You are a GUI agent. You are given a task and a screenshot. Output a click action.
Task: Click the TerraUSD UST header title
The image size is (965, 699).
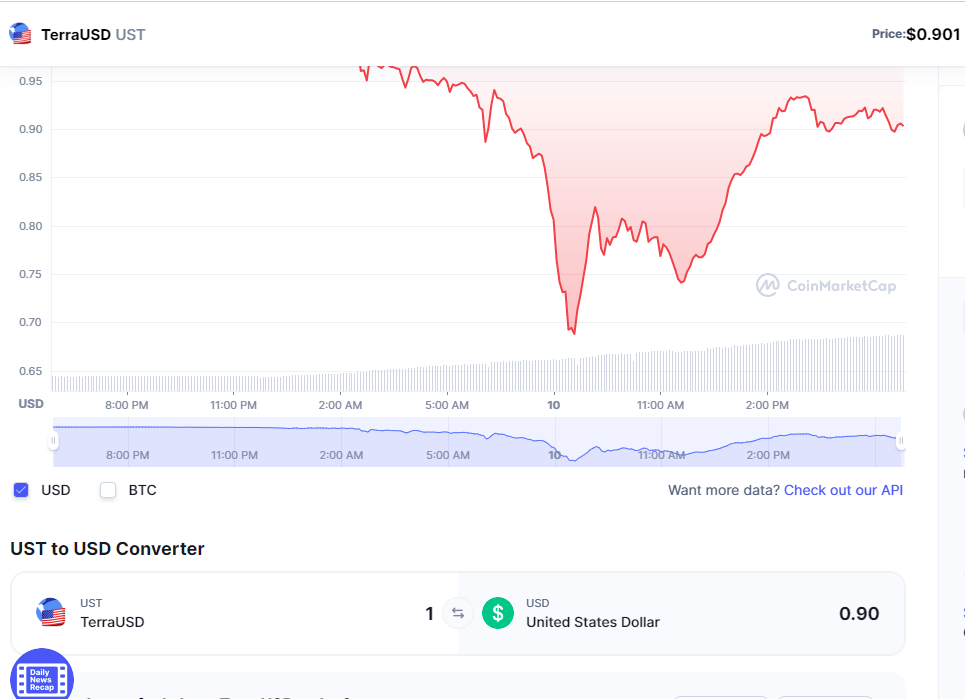click(93, 34)
